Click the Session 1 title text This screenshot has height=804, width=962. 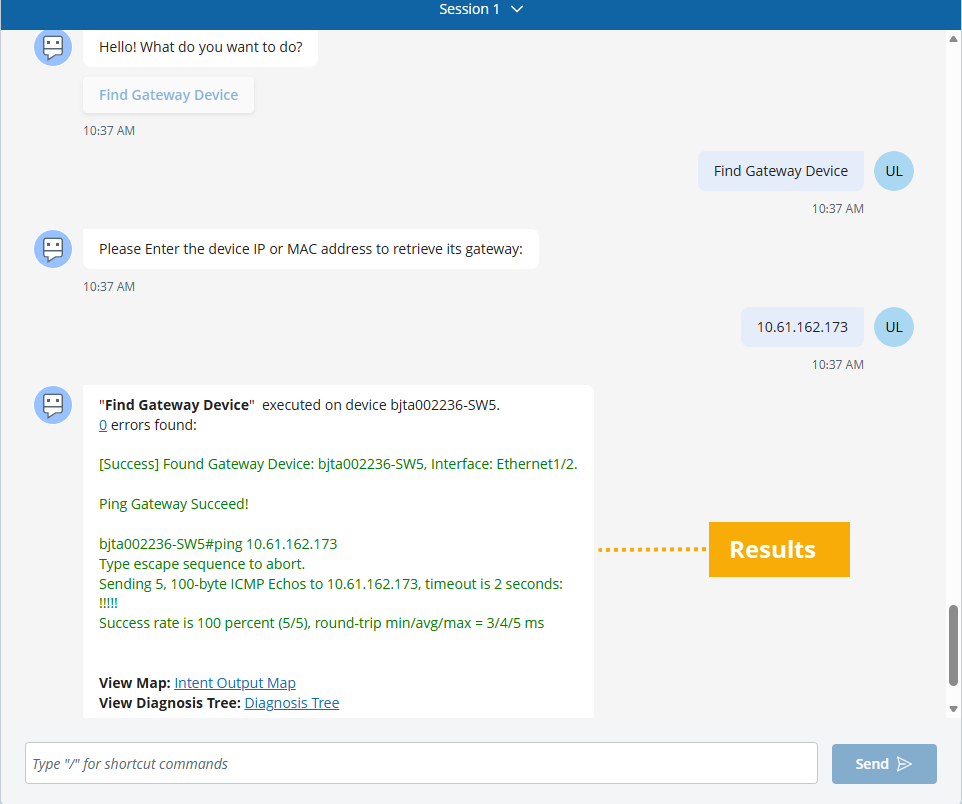[x=469, y=9]
